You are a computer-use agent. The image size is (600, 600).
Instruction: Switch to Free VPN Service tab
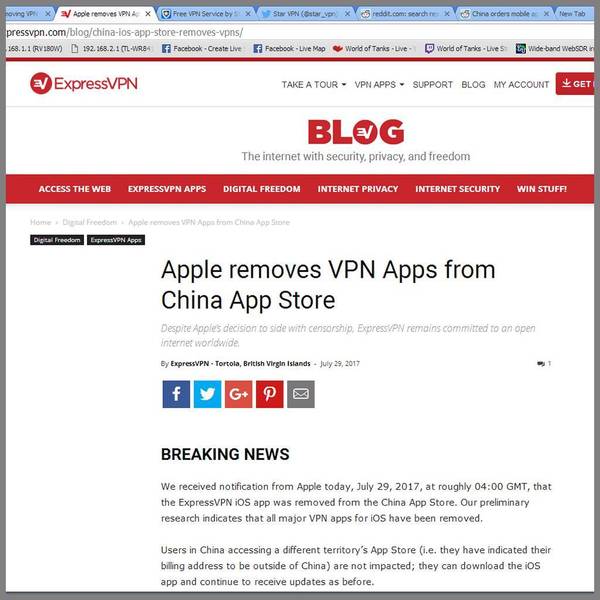click(x=203, y=14)
